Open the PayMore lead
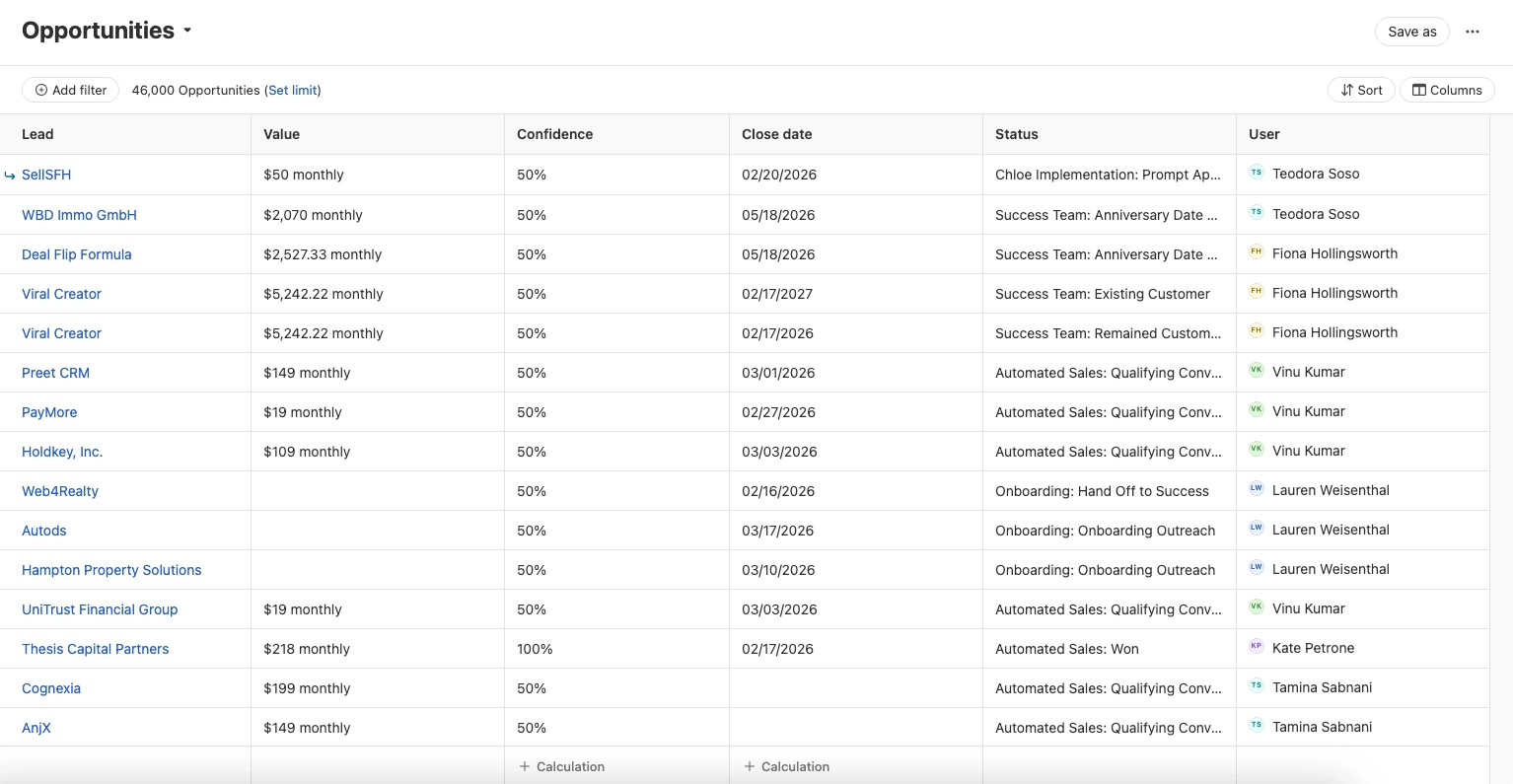 (x=49, y=412)
